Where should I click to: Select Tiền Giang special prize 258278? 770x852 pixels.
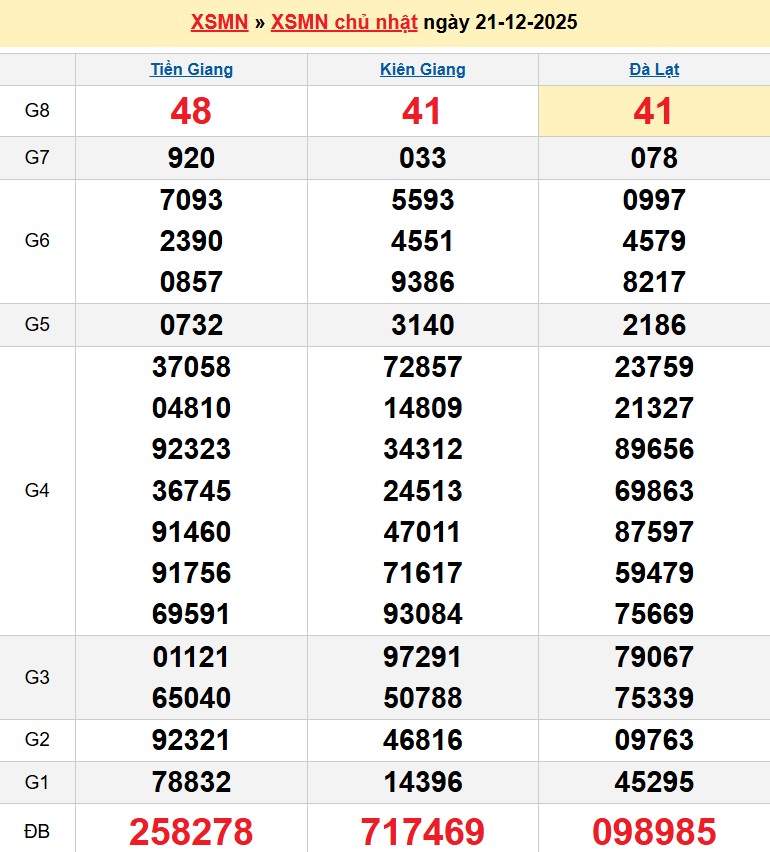pyautogui.click(x=191, y=831)
